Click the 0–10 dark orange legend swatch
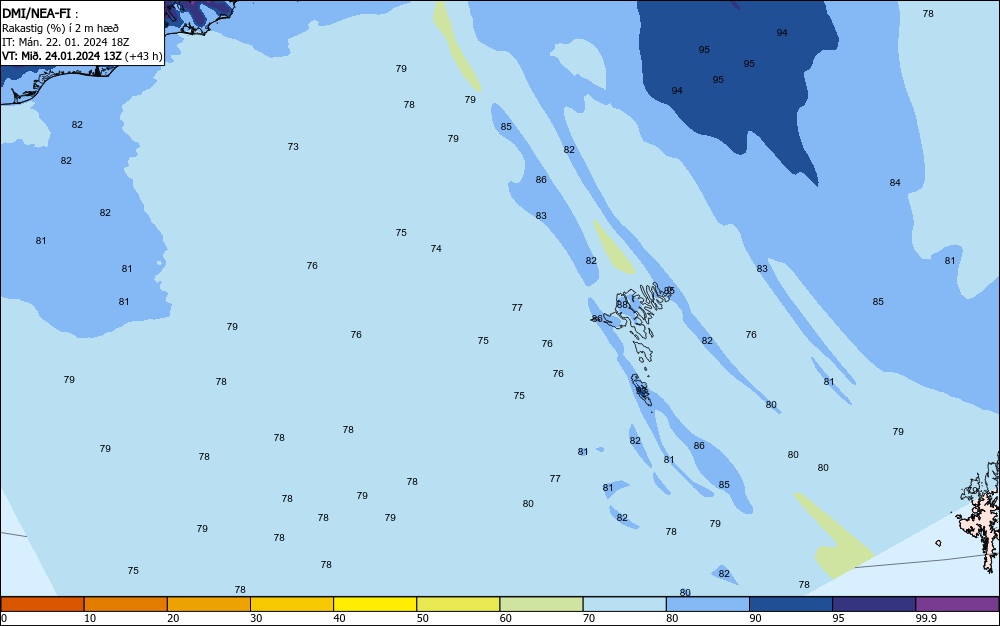Screen dimensions: 1000x626 coord(42,604)
